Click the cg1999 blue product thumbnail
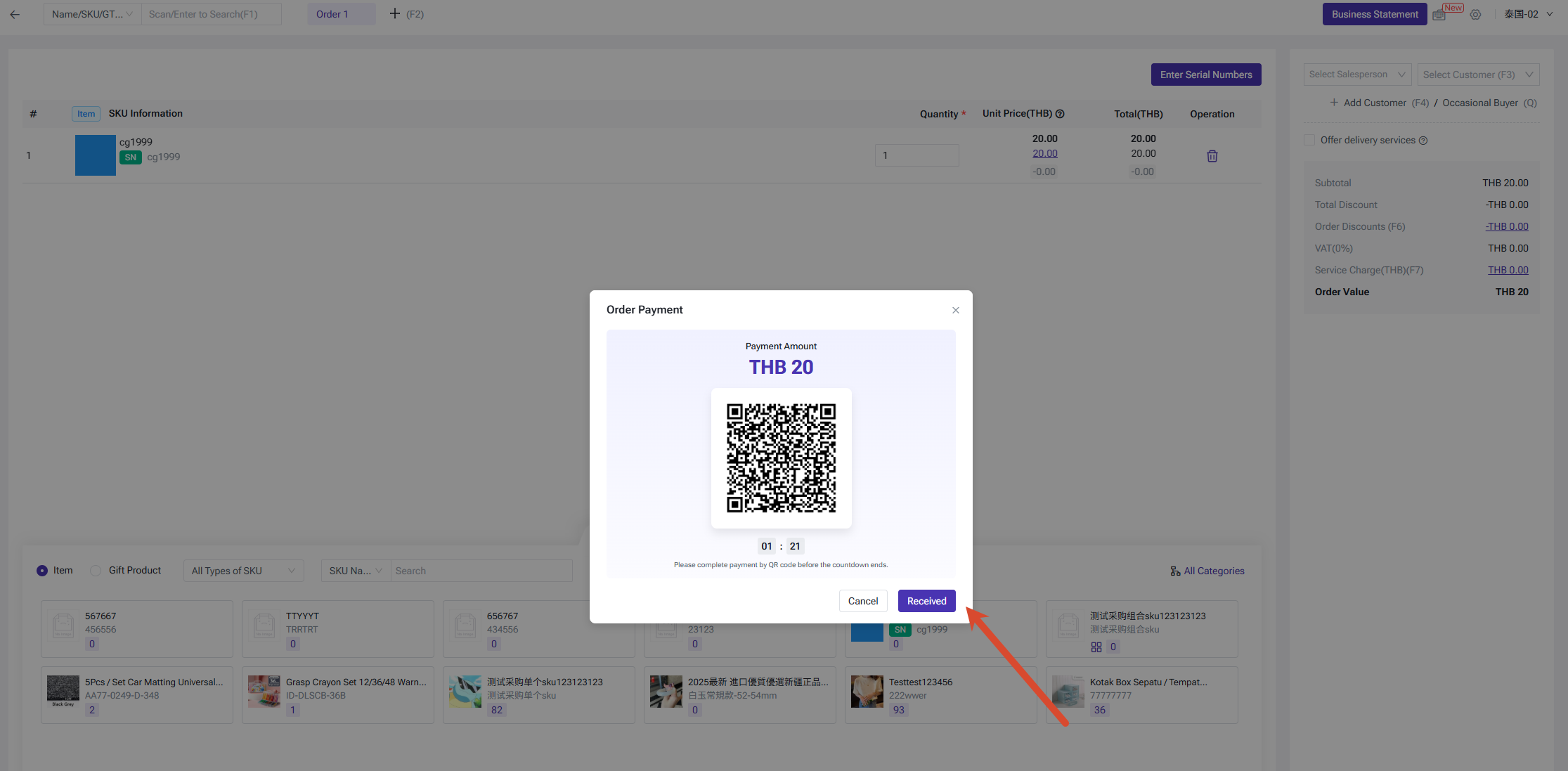The image size is (1568, 771). (x=96, y=155)
